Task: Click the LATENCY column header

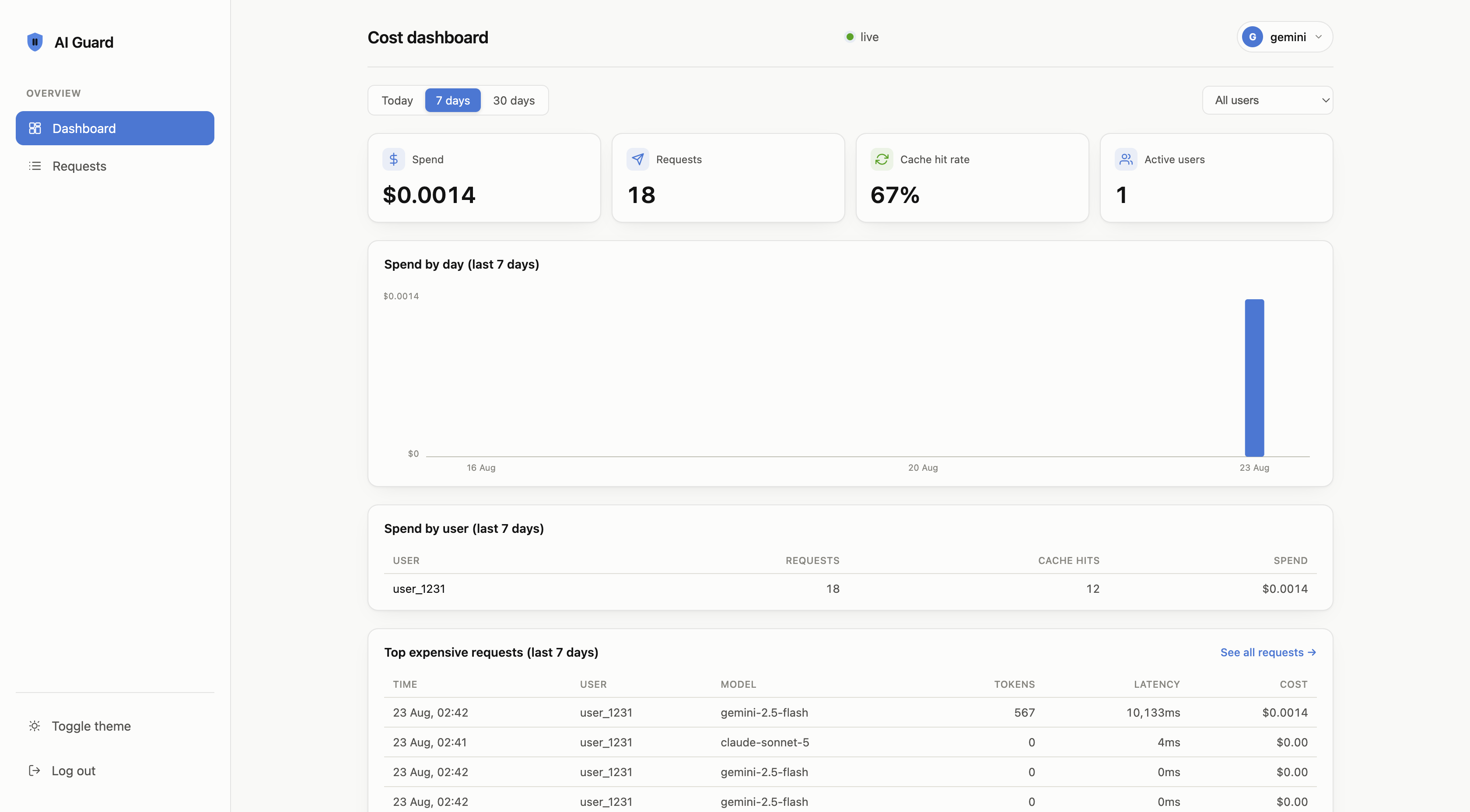Action: click(1157, 684)
